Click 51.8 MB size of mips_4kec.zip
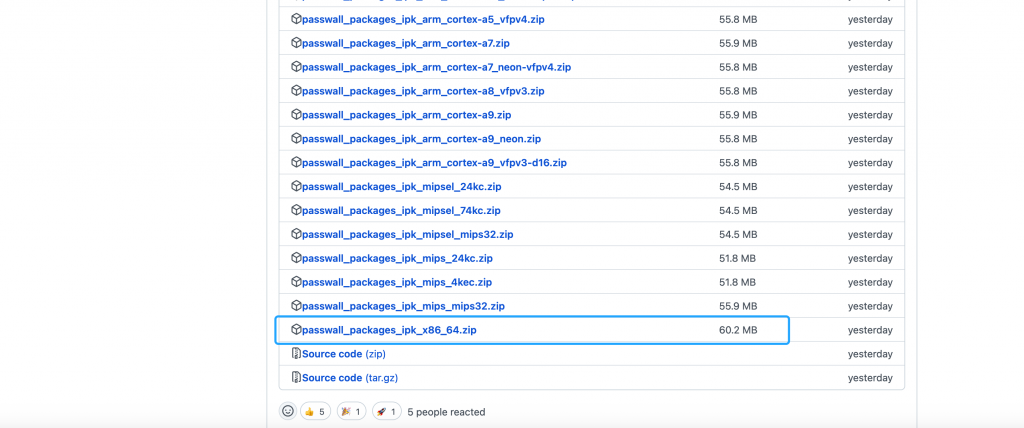The height and width of the screenshot is (428, 1024). point(737,282)
